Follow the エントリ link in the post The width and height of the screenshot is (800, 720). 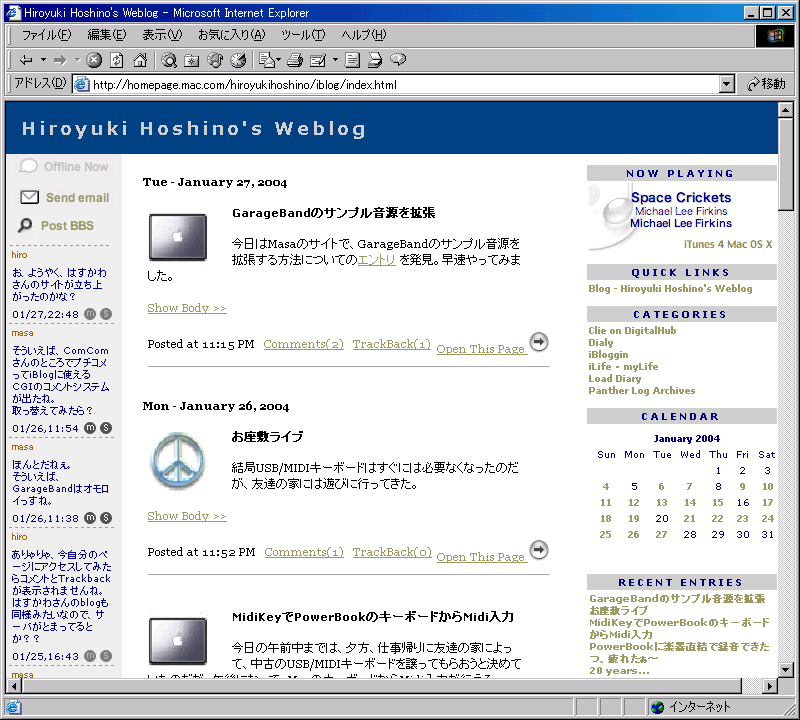[377, 260]
